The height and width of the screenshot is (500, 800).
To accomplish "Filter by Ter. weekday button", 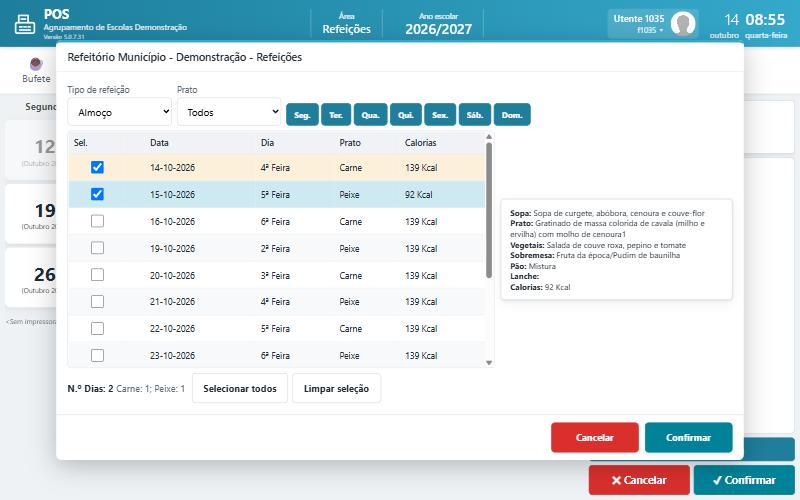I will coord(336,114).
